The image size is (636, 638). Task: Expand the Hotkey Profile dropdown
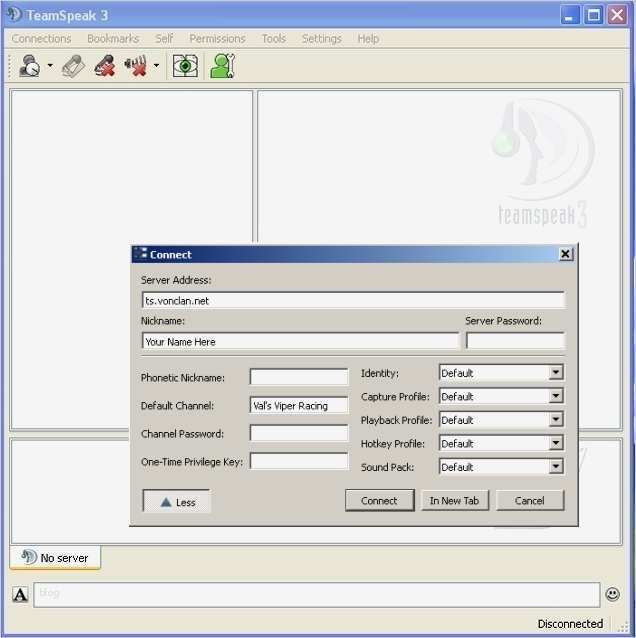555,443
